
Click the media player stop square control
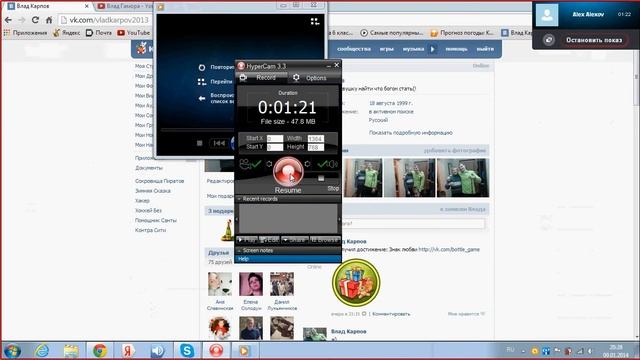click(200, 143)
